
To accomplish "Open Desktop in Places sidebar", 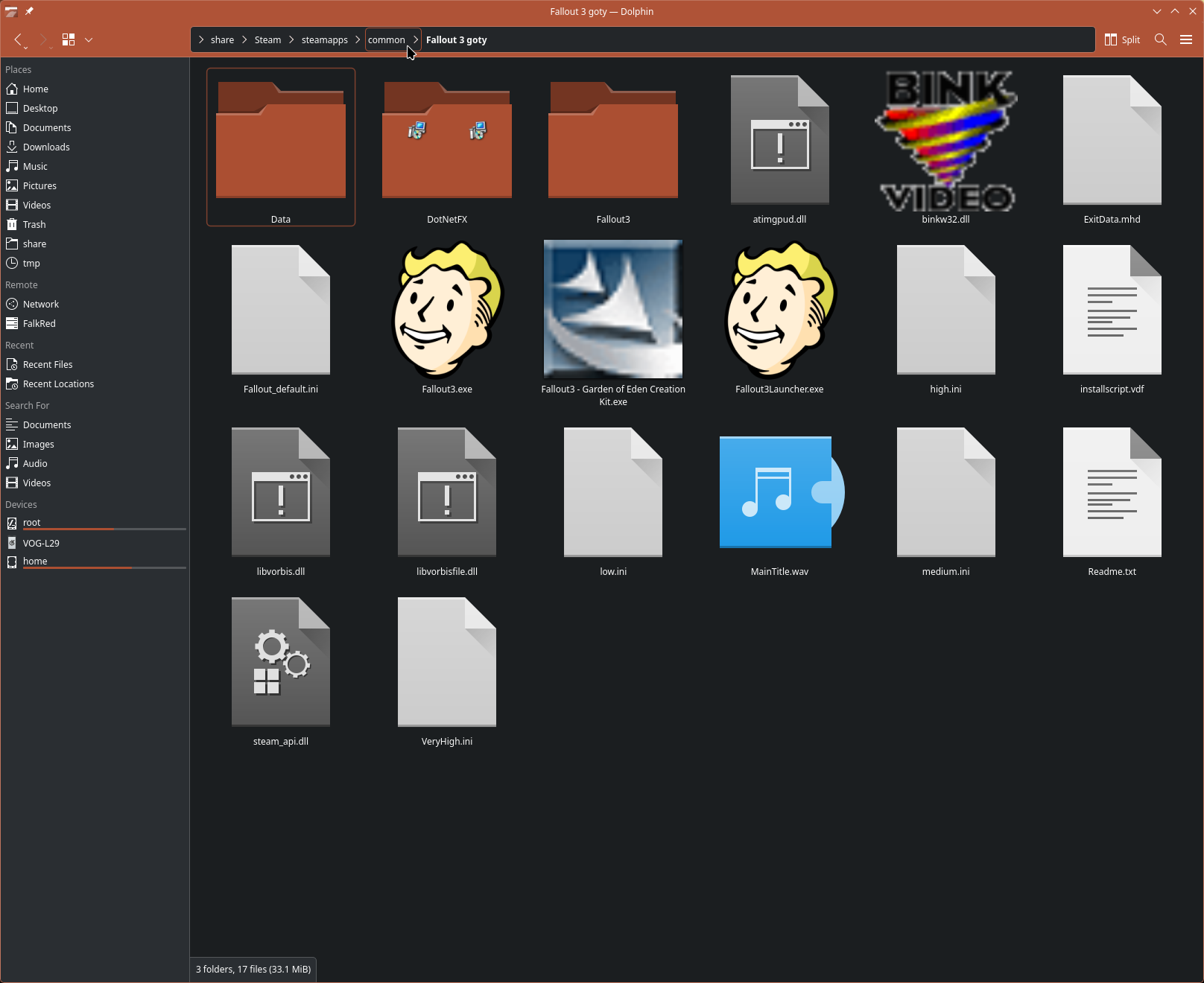I will point(95,108).
